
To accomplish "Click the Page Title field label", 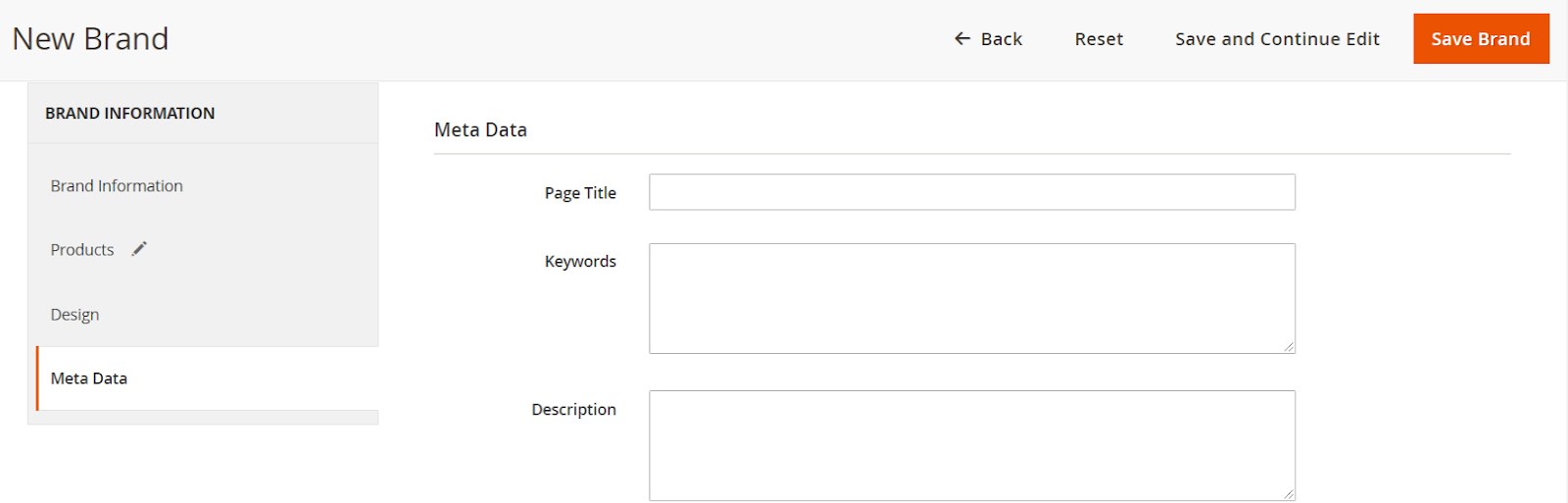I will (580, 193).
